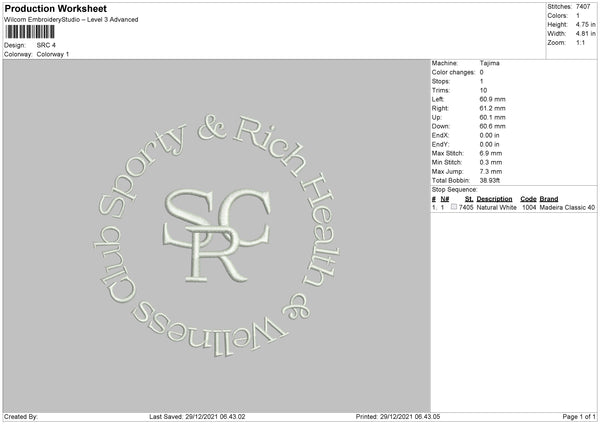Click the Stitches count value 7407
Screen dimensions: 600x424
[x=583, y=7]
